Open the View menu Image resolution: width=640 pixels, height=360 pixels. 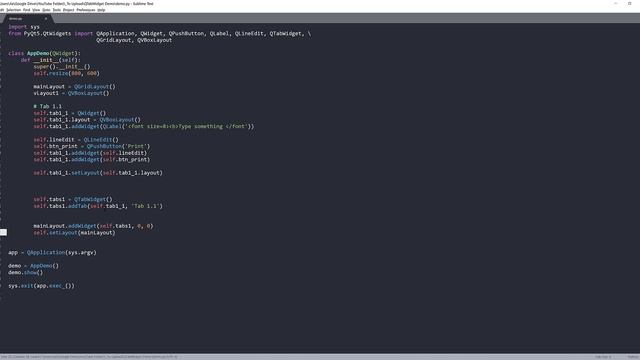coord(36,10)
